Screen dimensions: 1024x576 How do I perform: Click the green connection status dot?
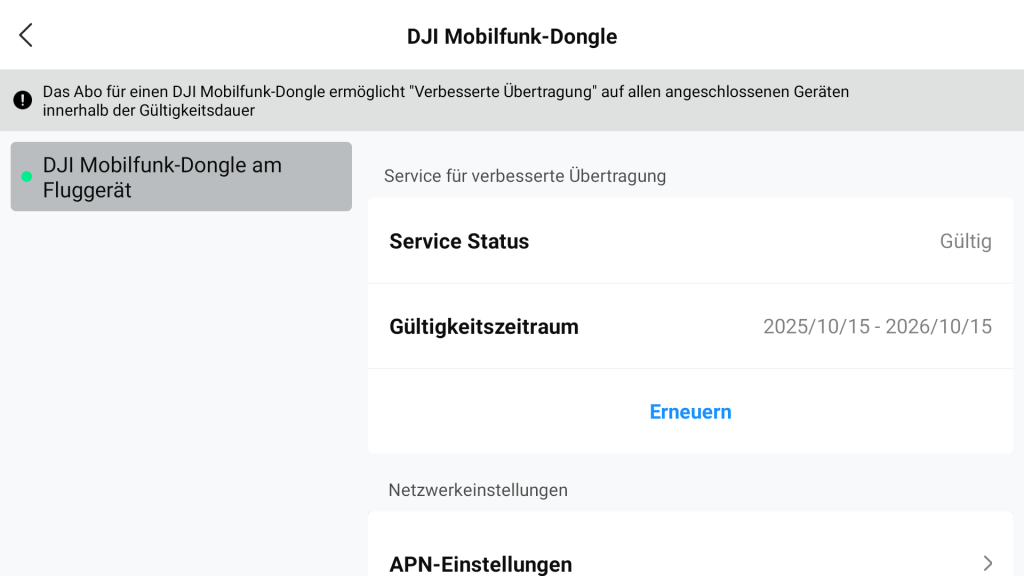coord(27,177)
